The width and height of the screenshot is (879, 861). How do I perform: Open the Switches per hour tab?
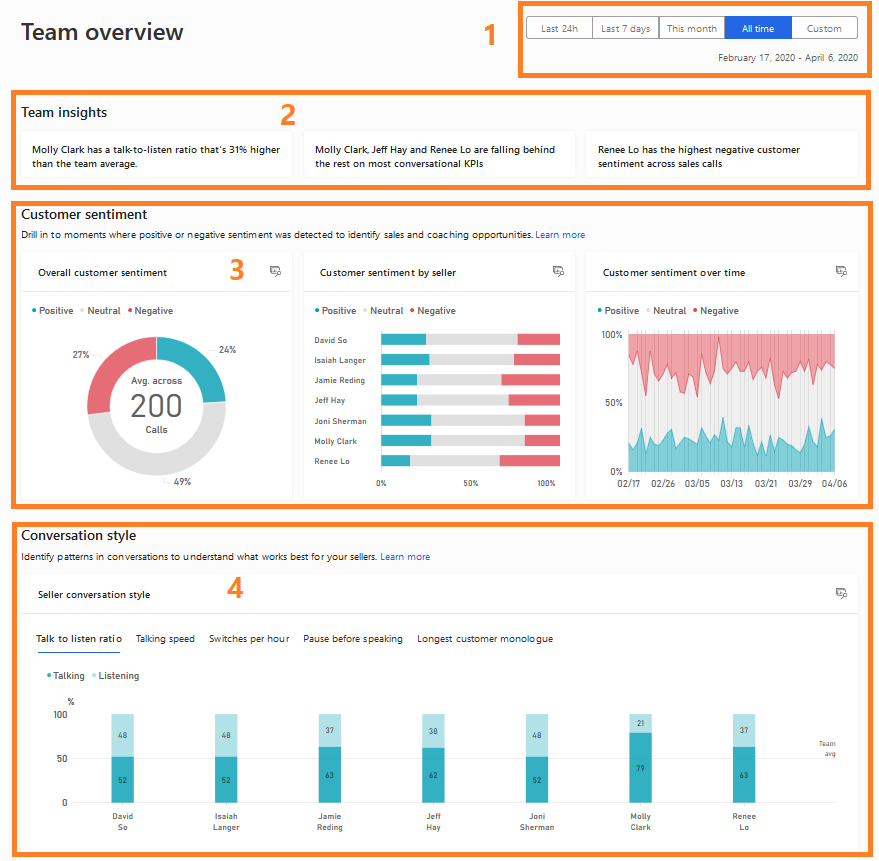pos(249,638)
